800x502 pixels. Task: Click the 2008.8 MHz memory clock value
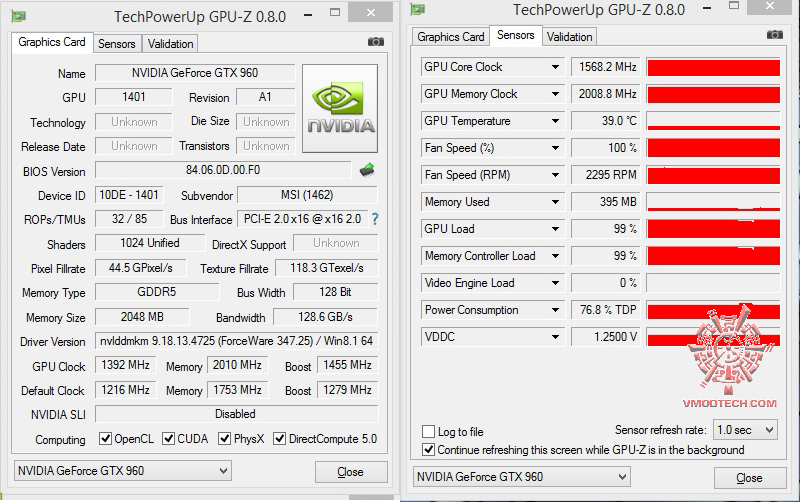point(607,94)
